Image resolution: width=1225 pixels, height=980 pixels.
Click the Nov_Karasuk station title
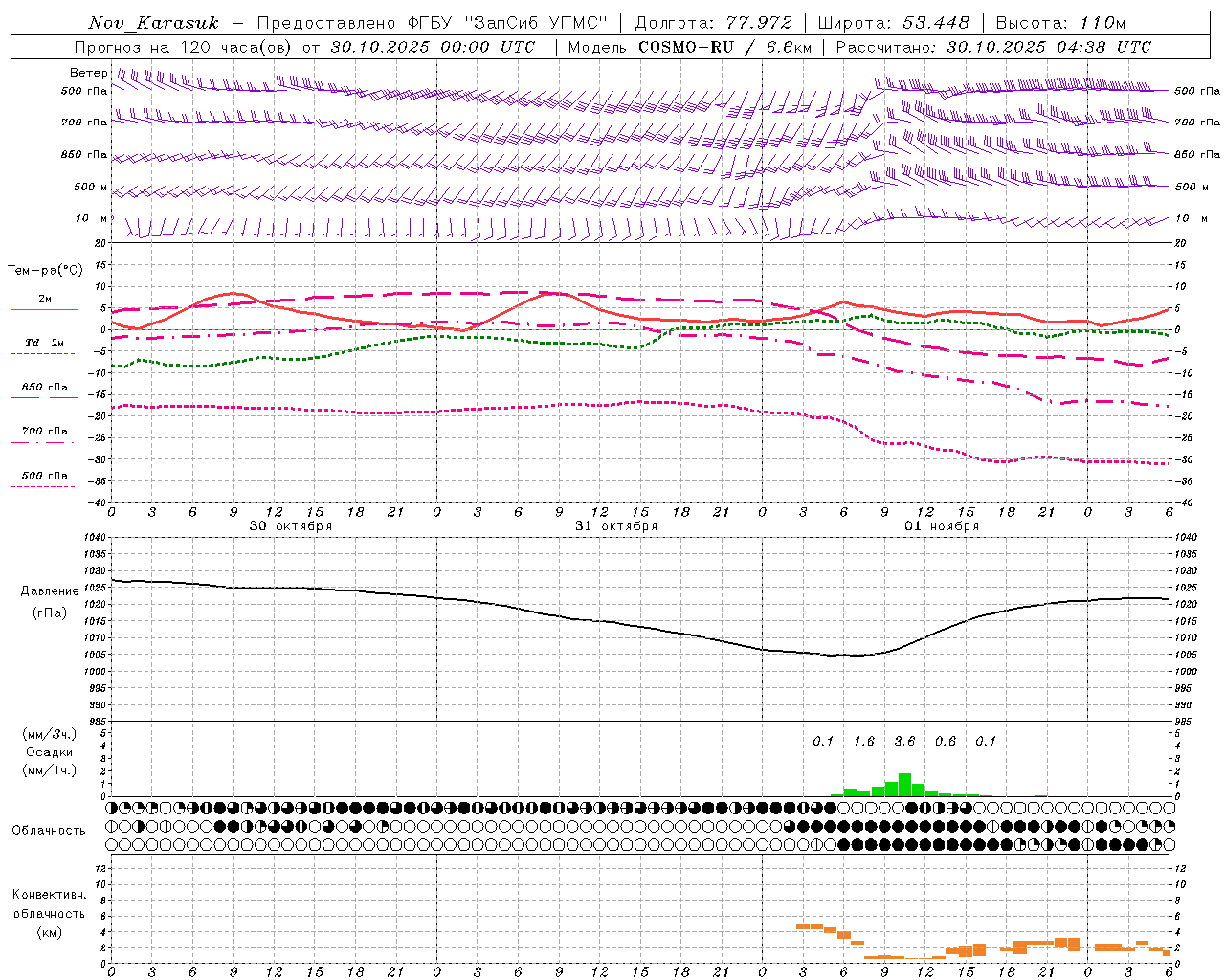click(x=153, y=23)
